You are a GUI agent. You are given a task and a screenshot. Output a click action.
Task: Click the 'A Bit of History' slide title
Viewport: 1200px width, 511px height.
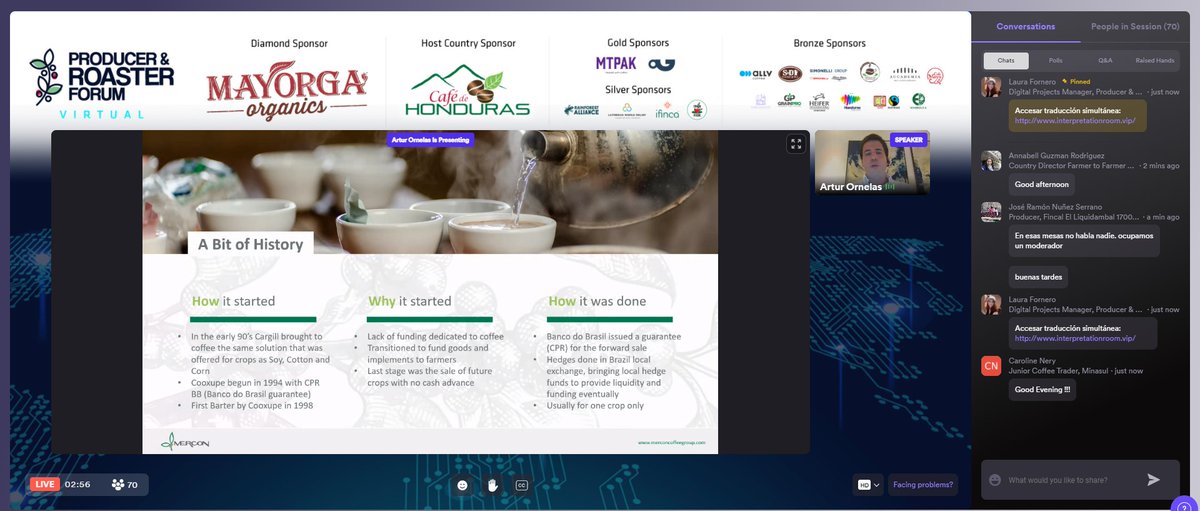point(250,242)
